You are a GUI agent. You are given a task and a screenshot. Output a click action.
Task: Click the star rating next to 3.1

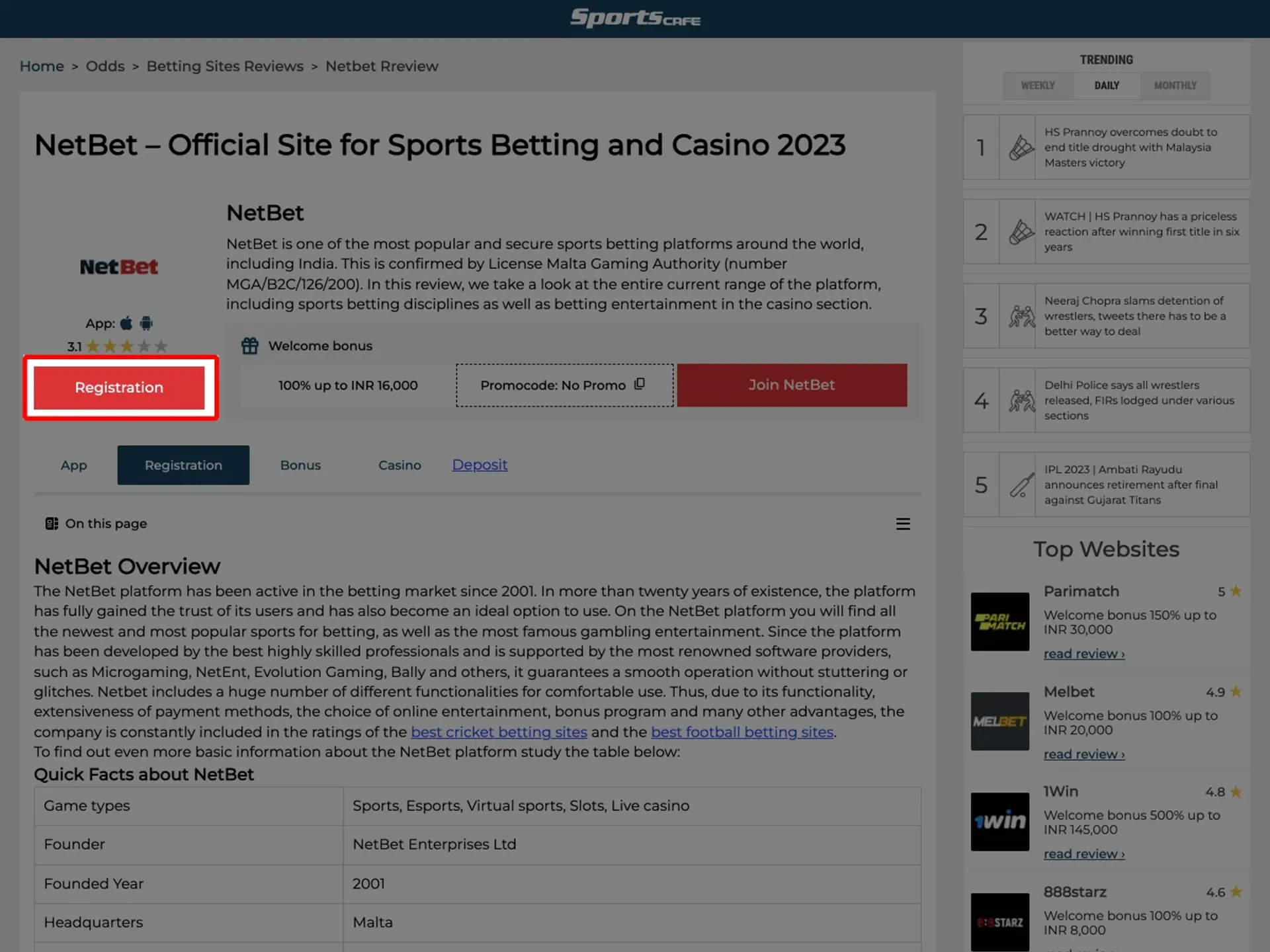tap(127, 346)
